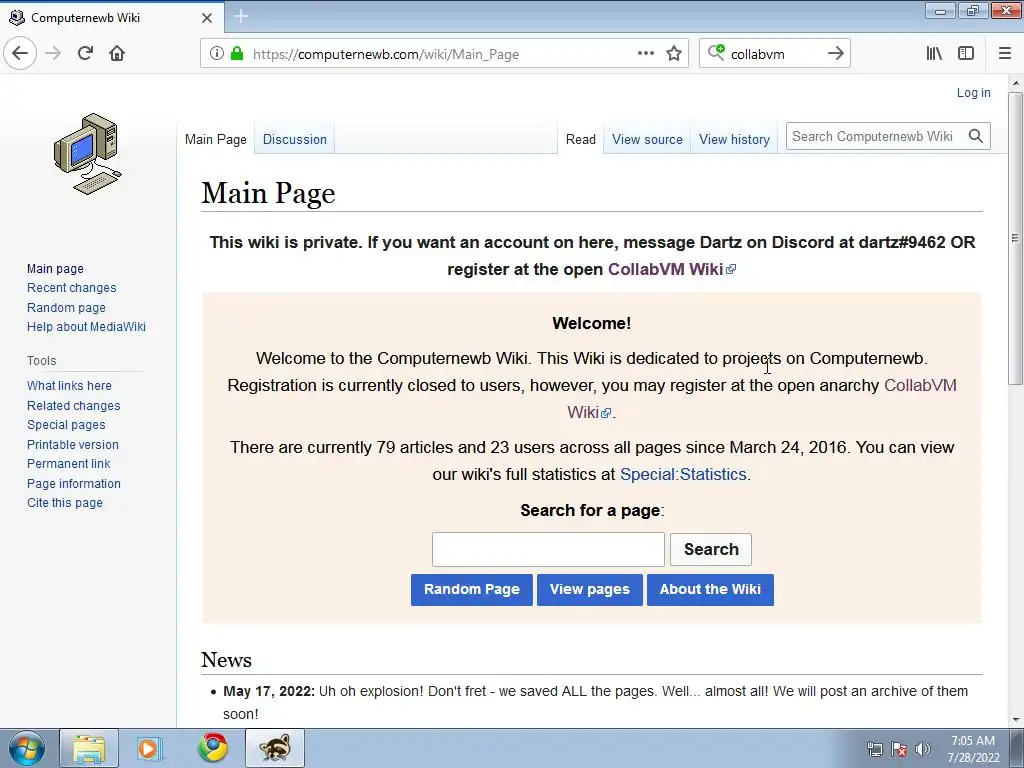Open the Firefox hamburger menu
The width and height of the screenshot is (1024, 768).
1004,54
